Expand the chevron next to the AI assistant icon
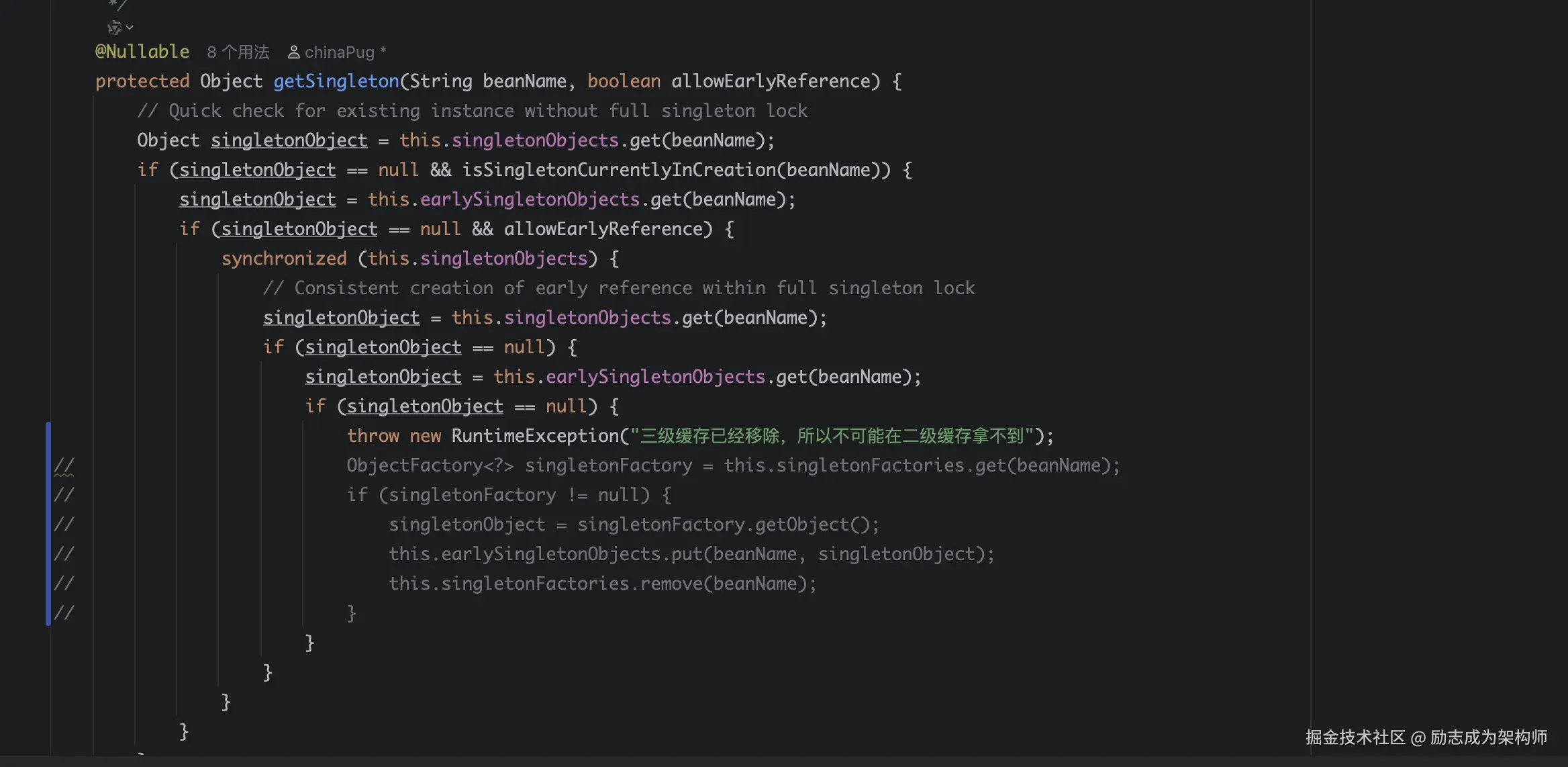 point(130,28)
